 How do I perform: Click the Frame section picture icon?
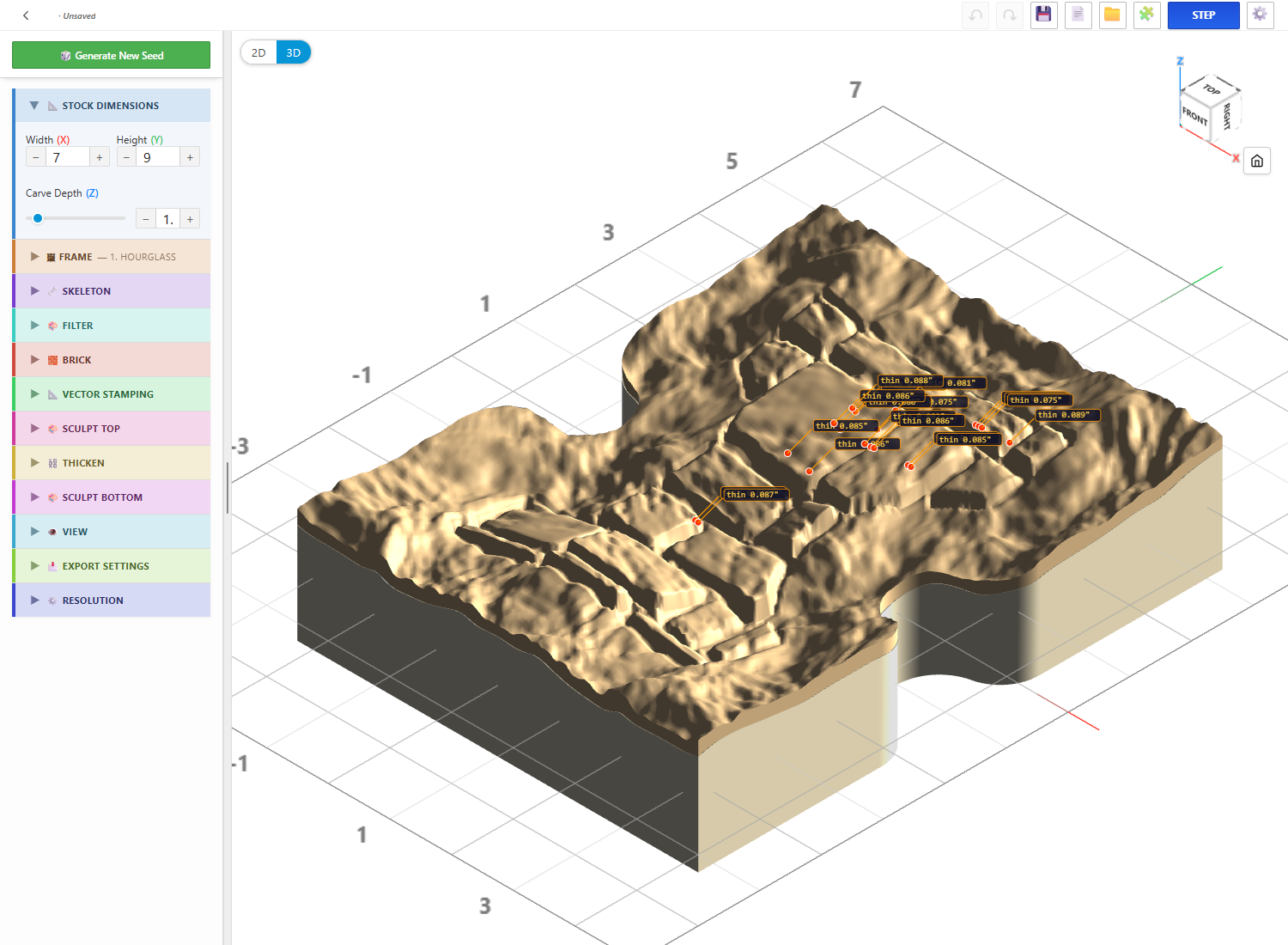coord(51,257)
